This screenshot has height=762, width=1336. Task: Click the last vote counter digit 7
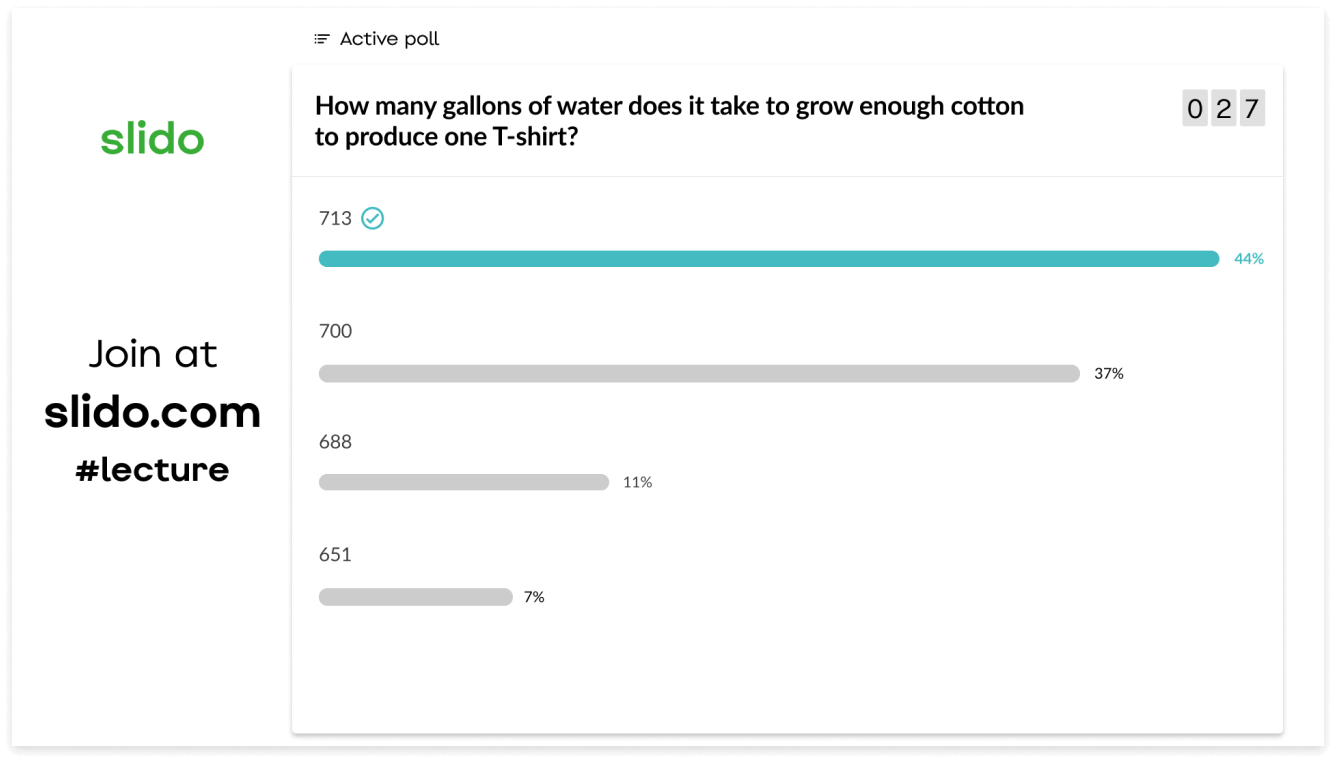(x=1252, y=108)
